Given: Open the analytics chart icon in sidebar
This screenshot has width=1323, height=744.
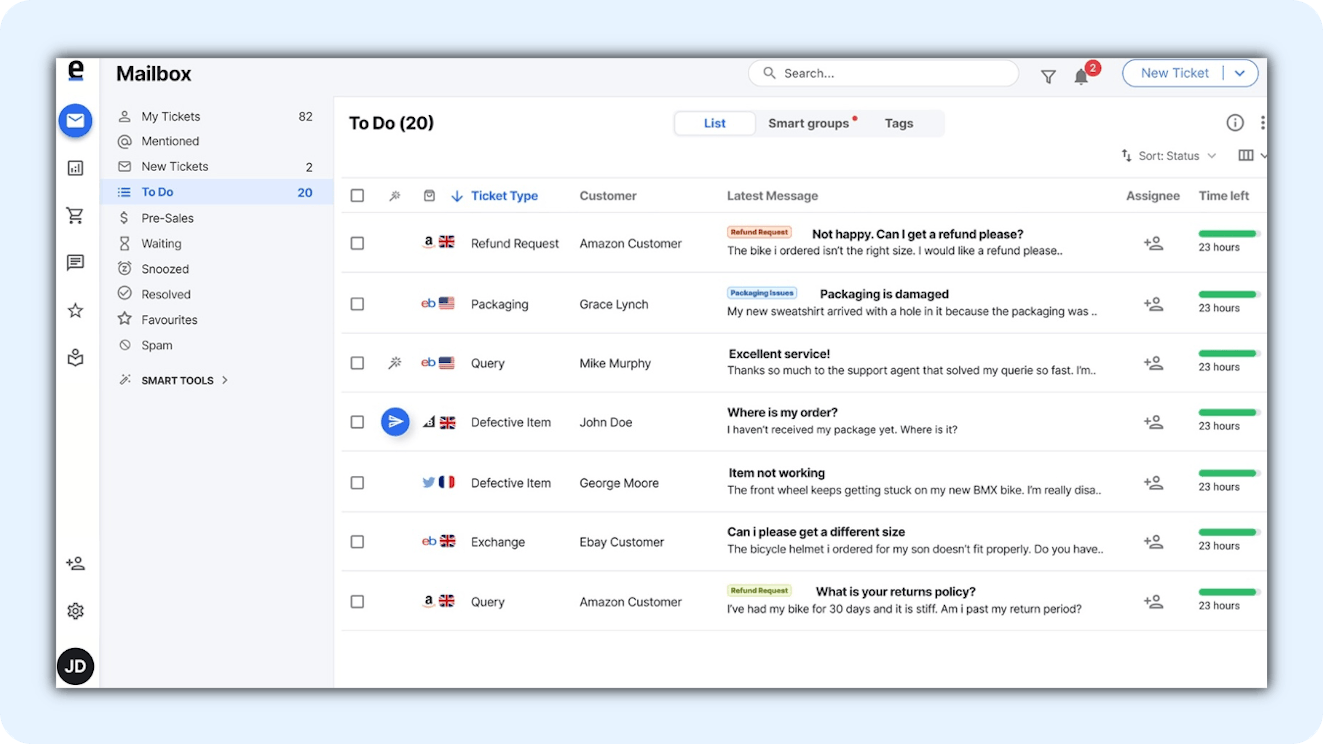Looking at the screenshot, I should click(x=75, y=168).
